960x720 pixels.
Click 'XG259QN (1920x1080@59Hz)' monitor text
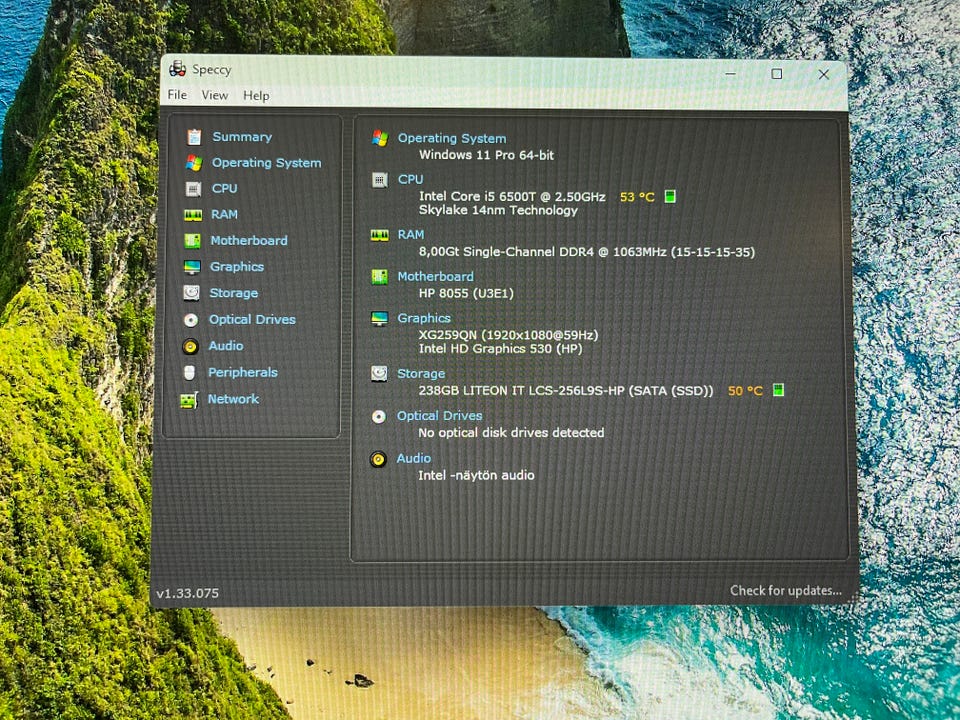coord(508,335)
